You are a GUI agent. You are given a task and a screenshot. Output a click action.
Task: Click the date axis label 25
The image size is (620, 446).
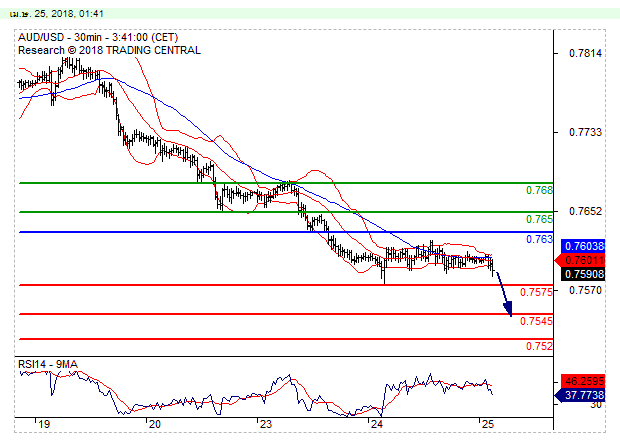pyautogui.click(x=488, y=425)
